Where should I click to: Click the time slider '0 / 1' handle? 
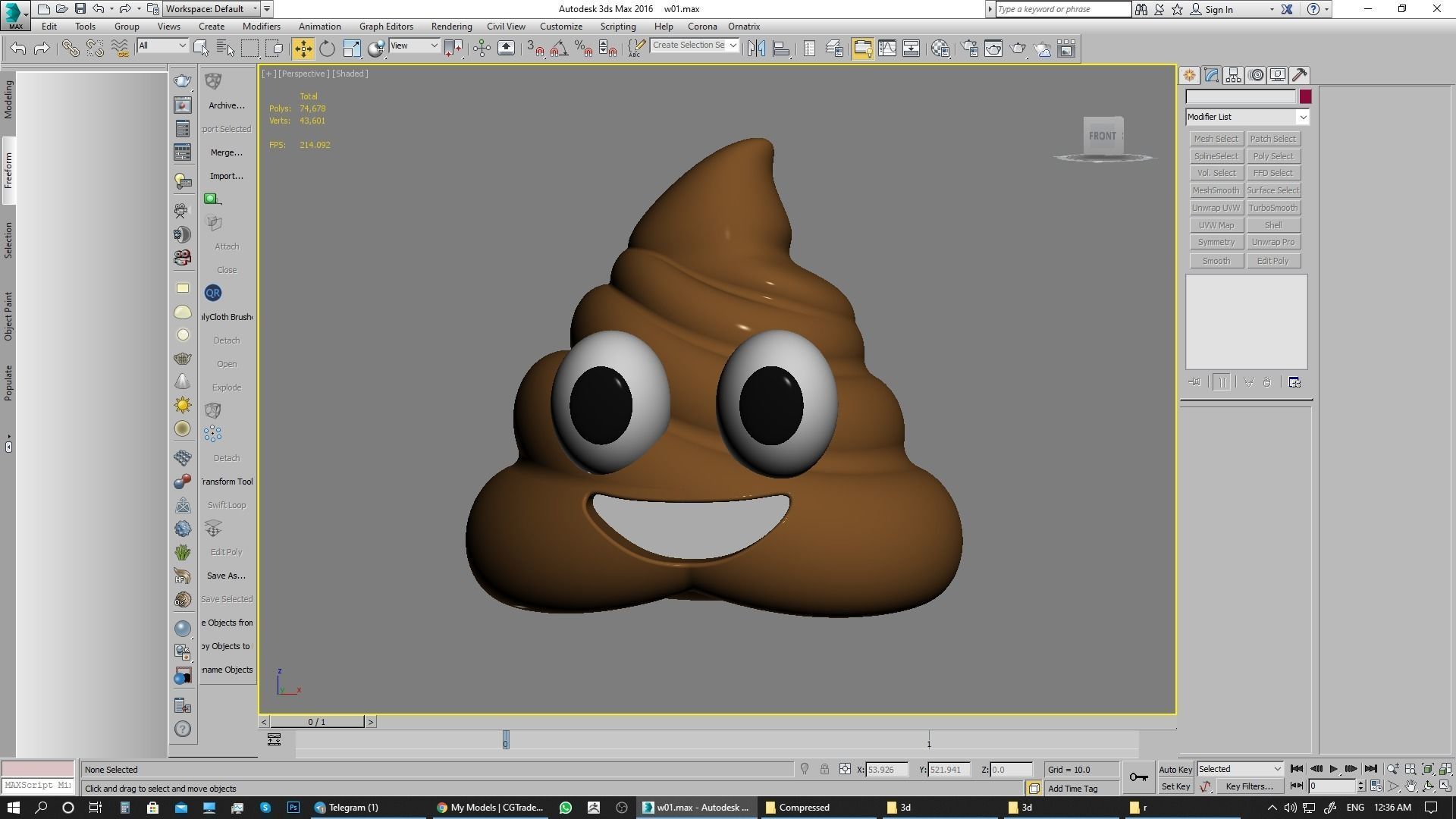click(317, 722)
